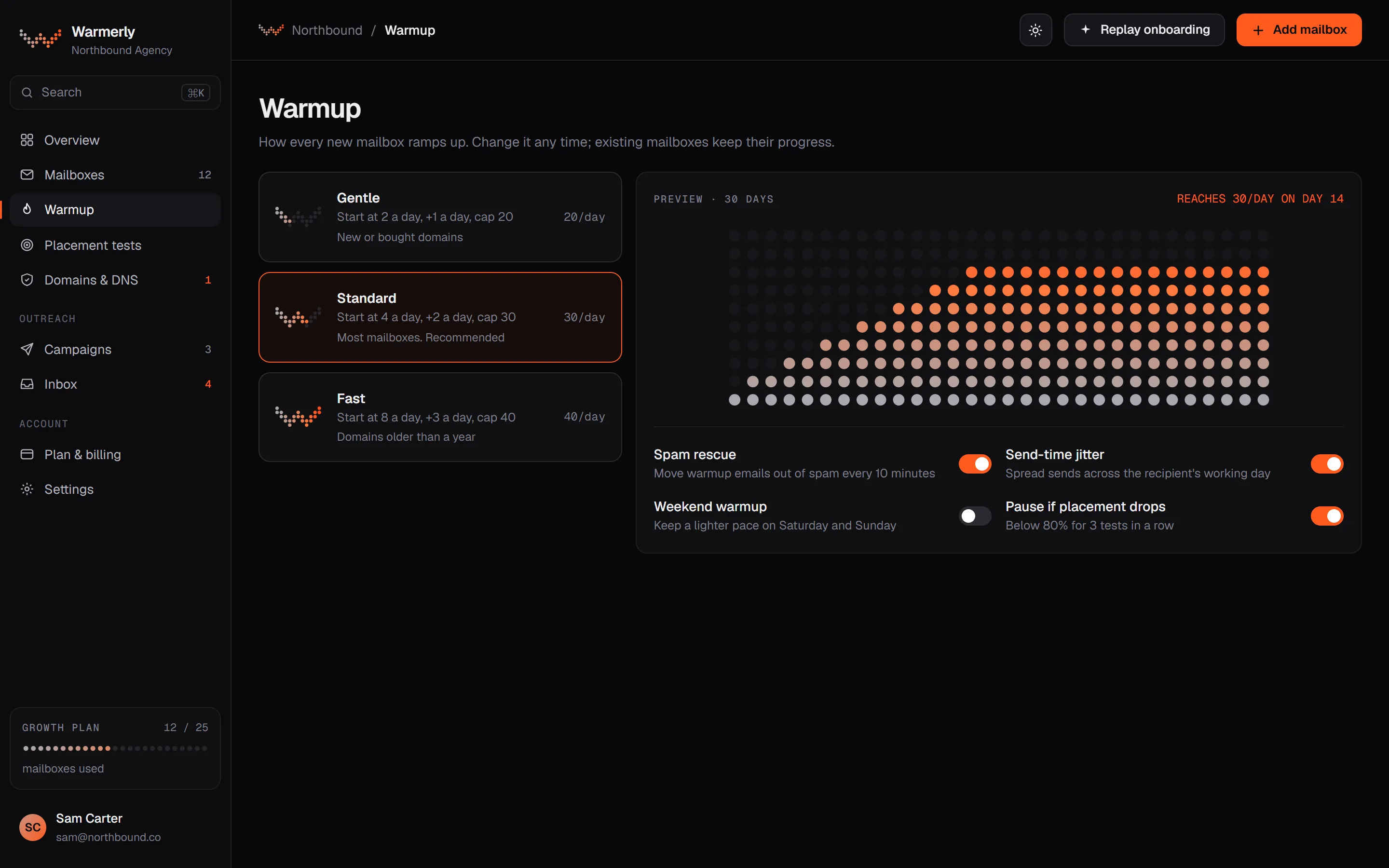The height and width of the screenshot is (868, 1389).
Task: Open Sam Carter account profile
Action: point(115,827)
